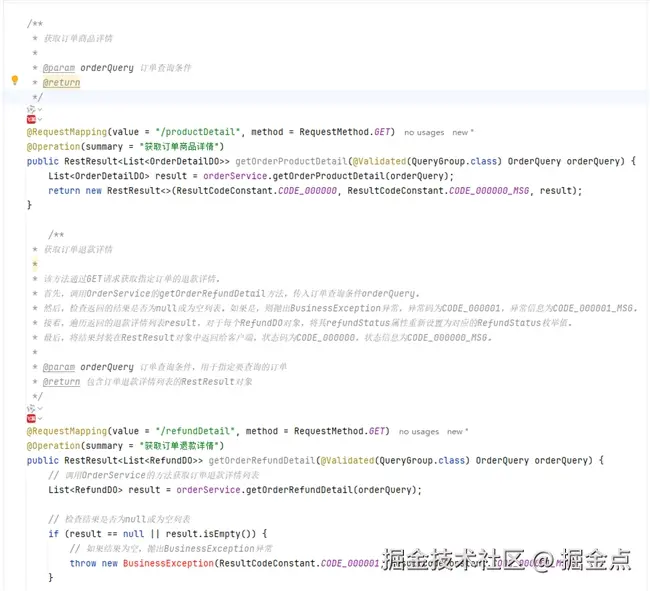Screen dimensions: 650x591
Task: Click greyed getOrderProductDetail method declaration name
Action: 291,161
